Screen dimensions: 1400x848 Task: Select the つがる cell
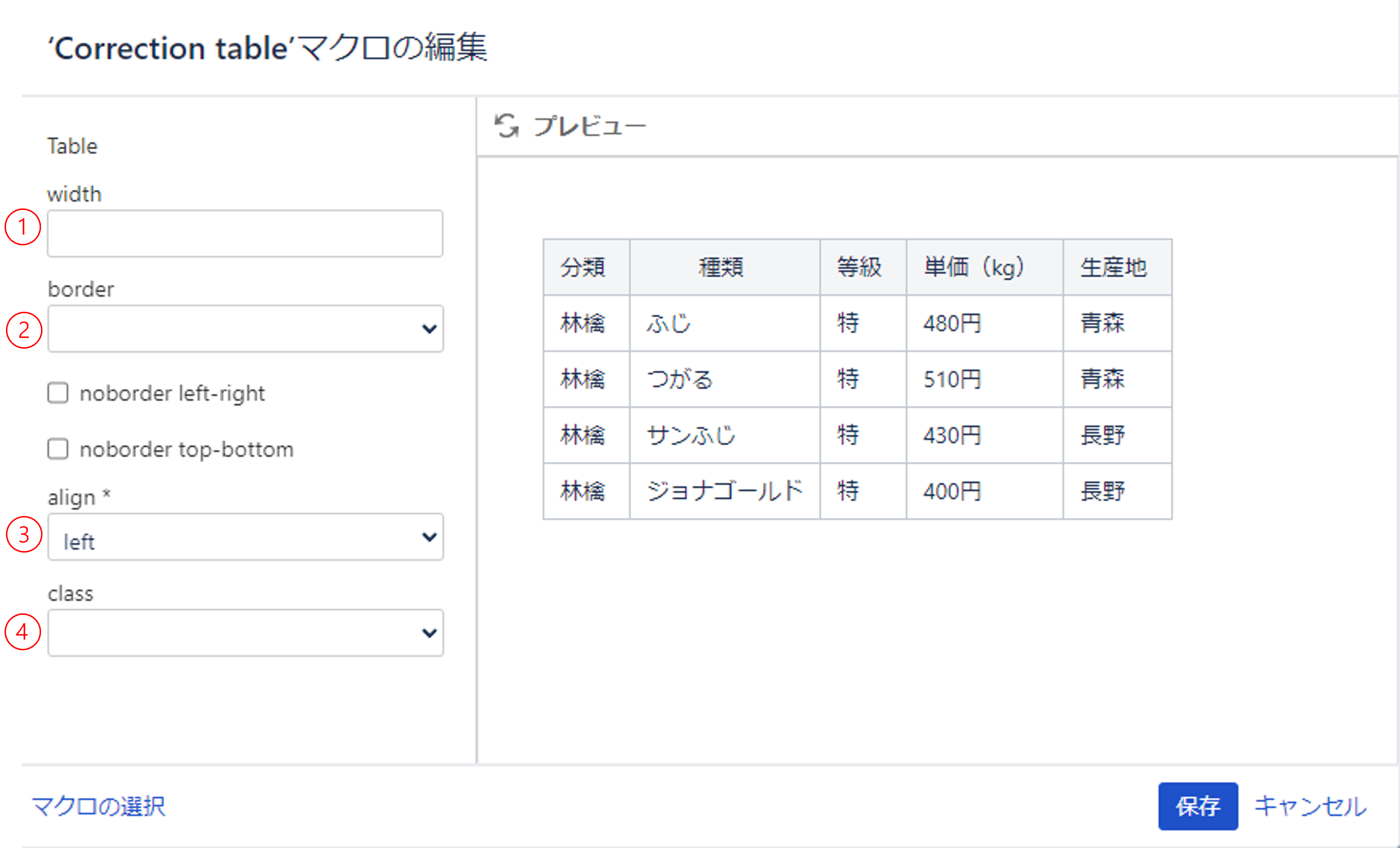pyautogui.click(x=724, y=379)
